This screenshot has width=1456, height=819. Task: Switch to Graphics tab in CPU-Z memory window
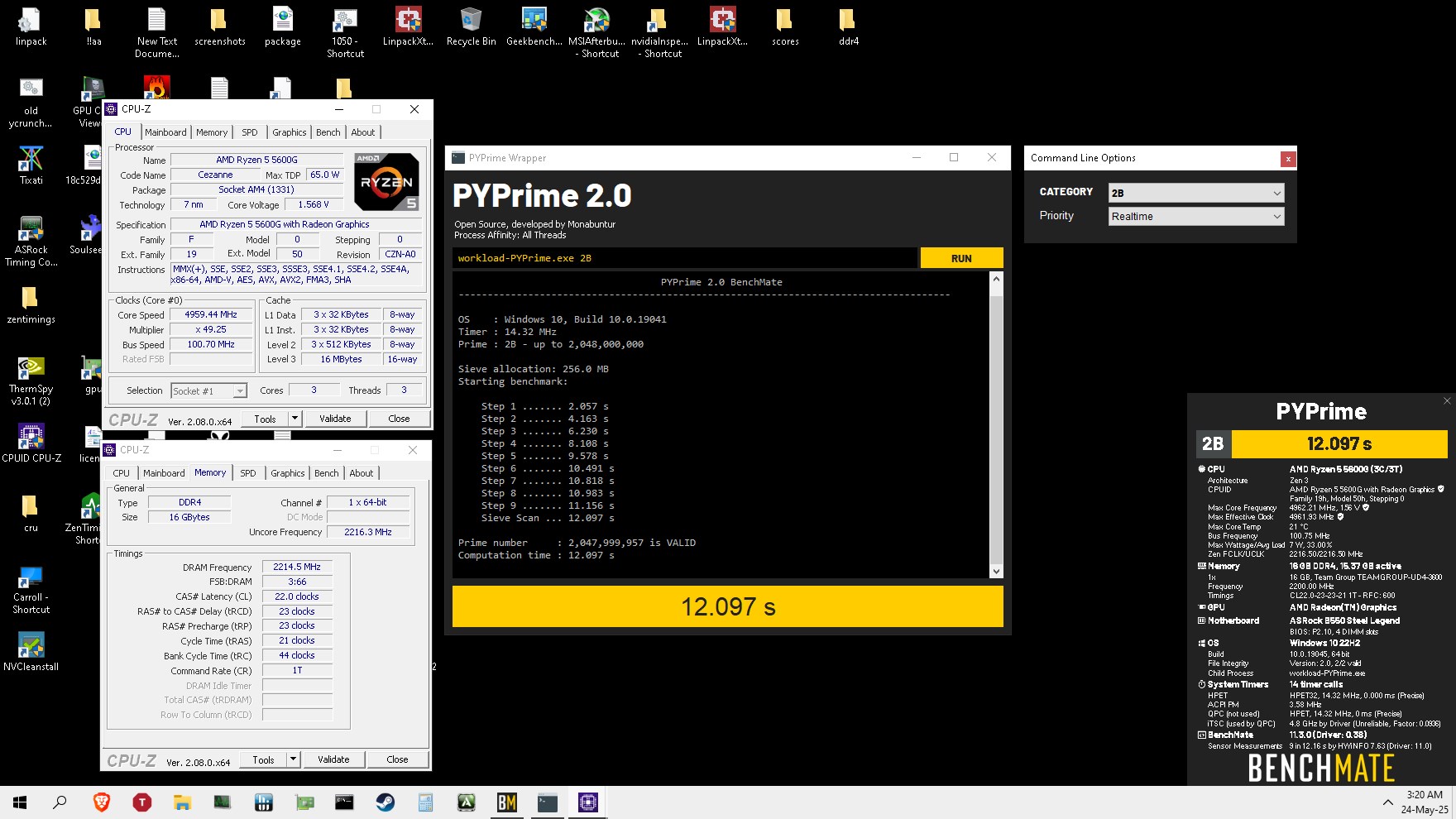tap(288, 473)
